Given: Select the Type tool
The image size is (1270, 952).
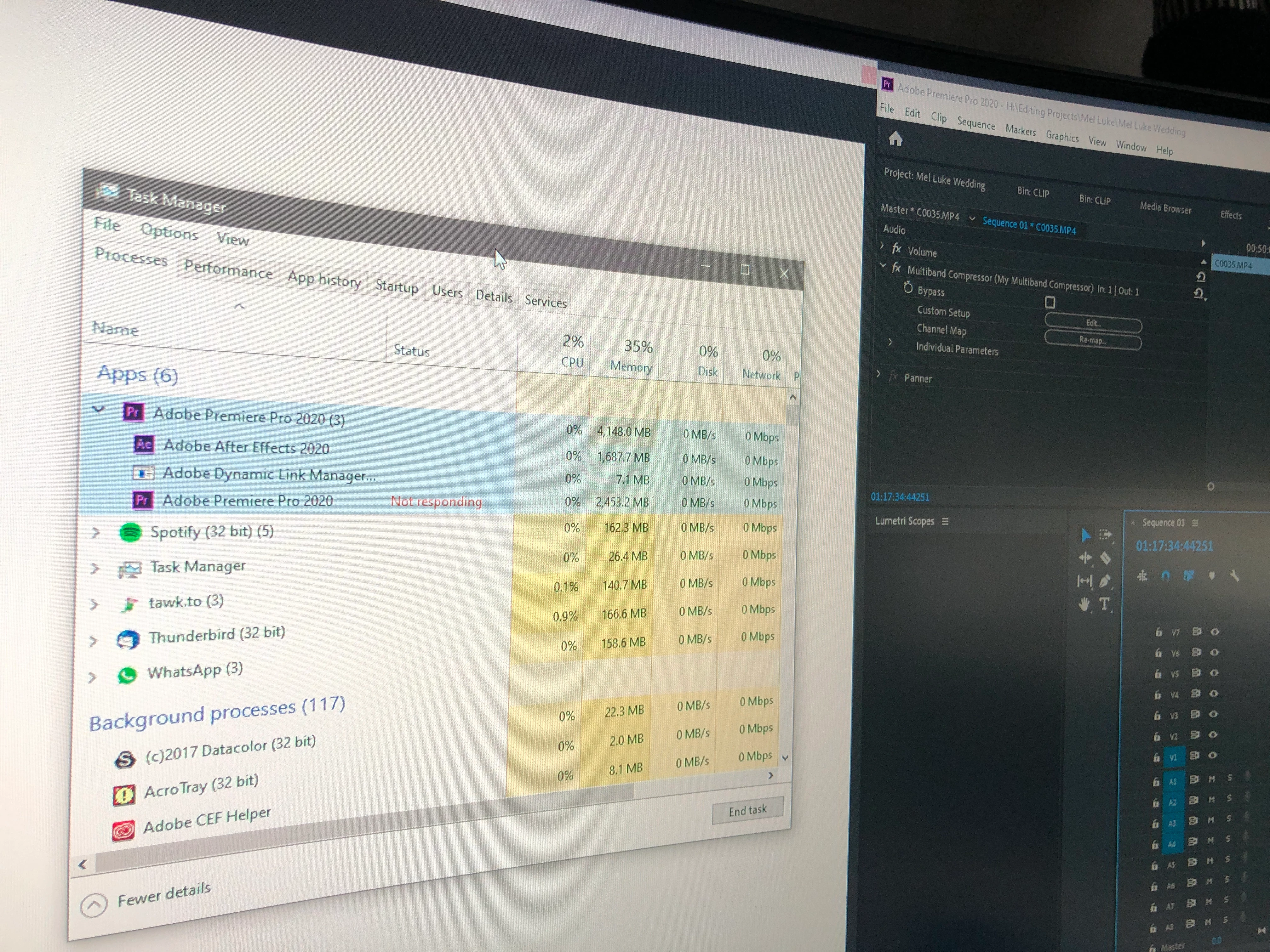Looking at the screenshot, I should coord(1105,604).
